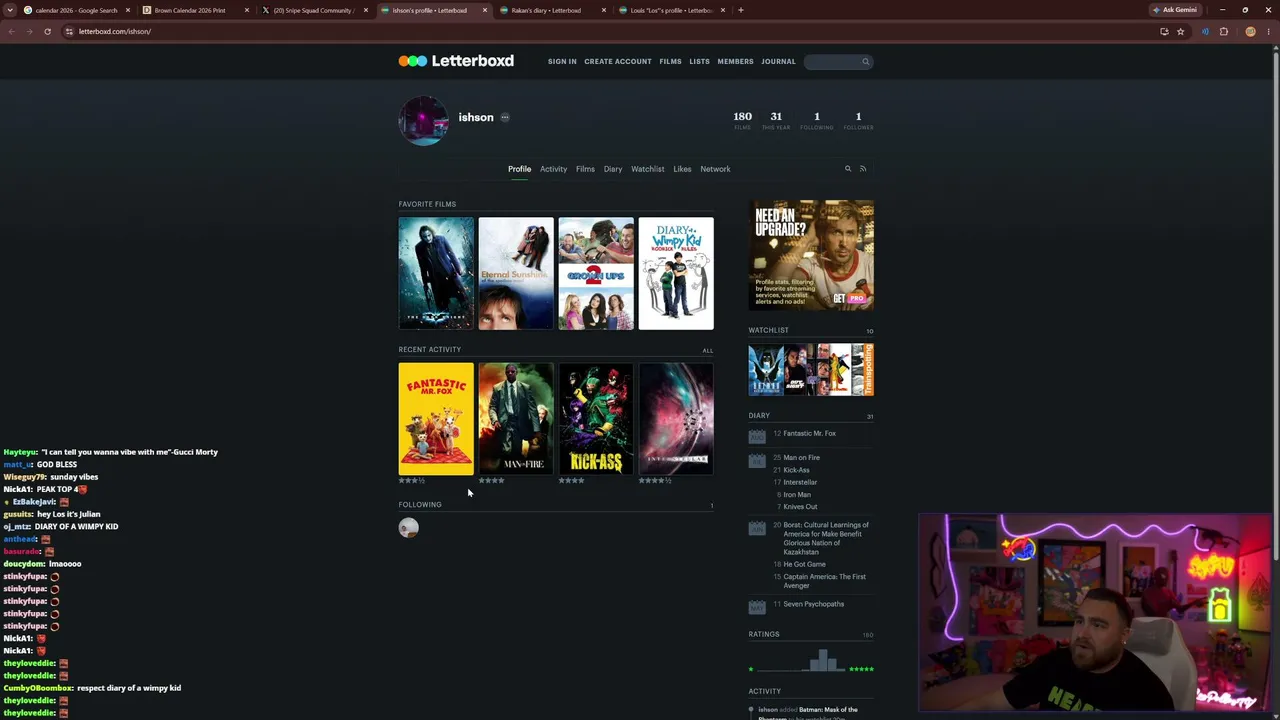Open ishson's profile avatar
Screen dimensions: 1280x720
point(423,120)
